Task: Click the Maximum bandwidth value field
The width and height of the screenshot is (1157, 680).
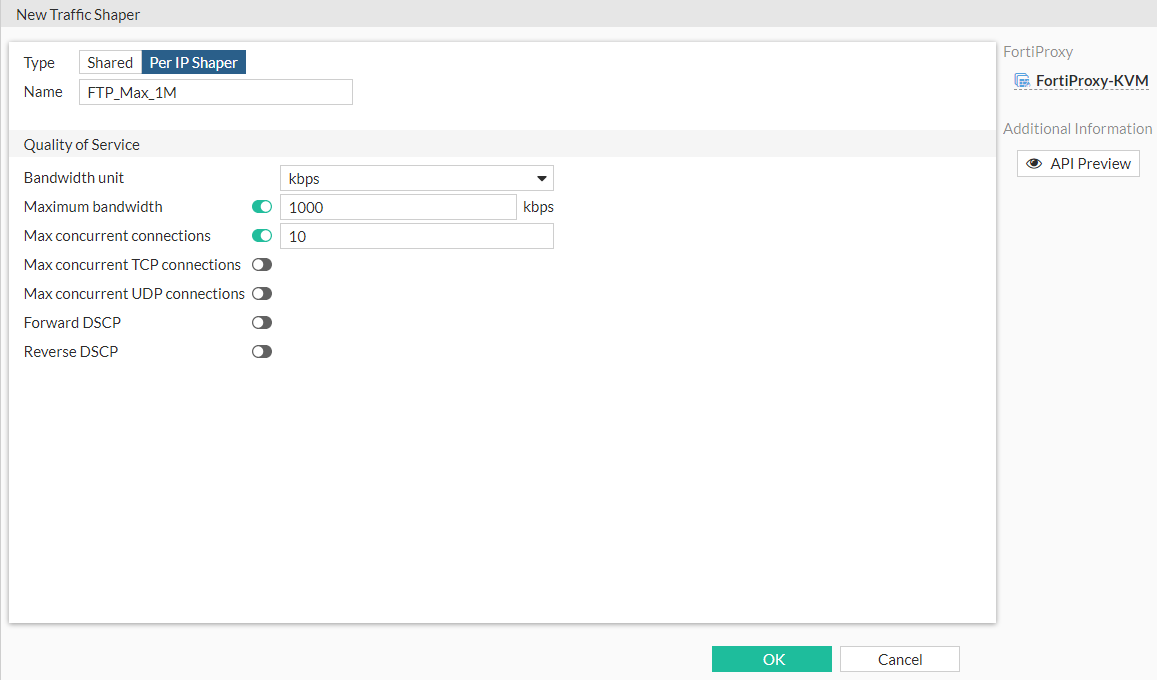Action: click(x=399, y=206)
